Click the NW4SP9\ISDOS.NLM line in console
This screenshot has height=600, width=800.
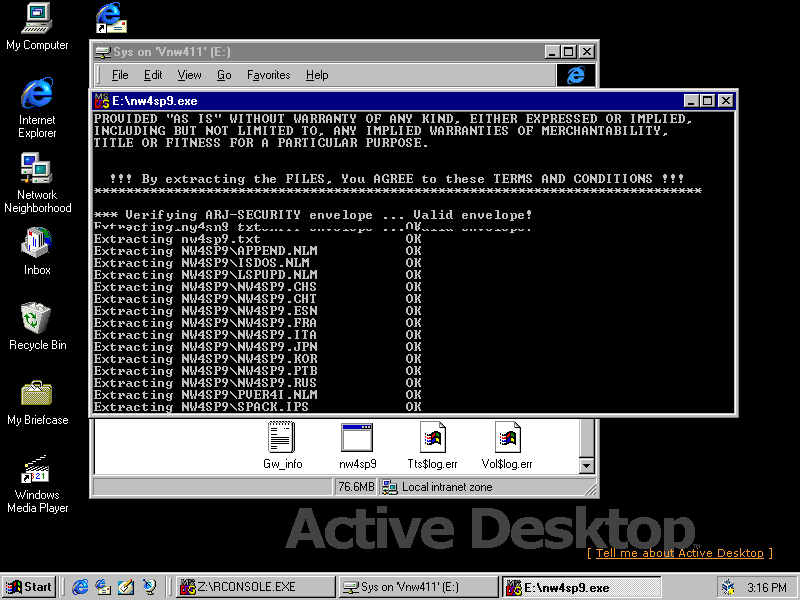pyautogui.click(x=258, y=263)
